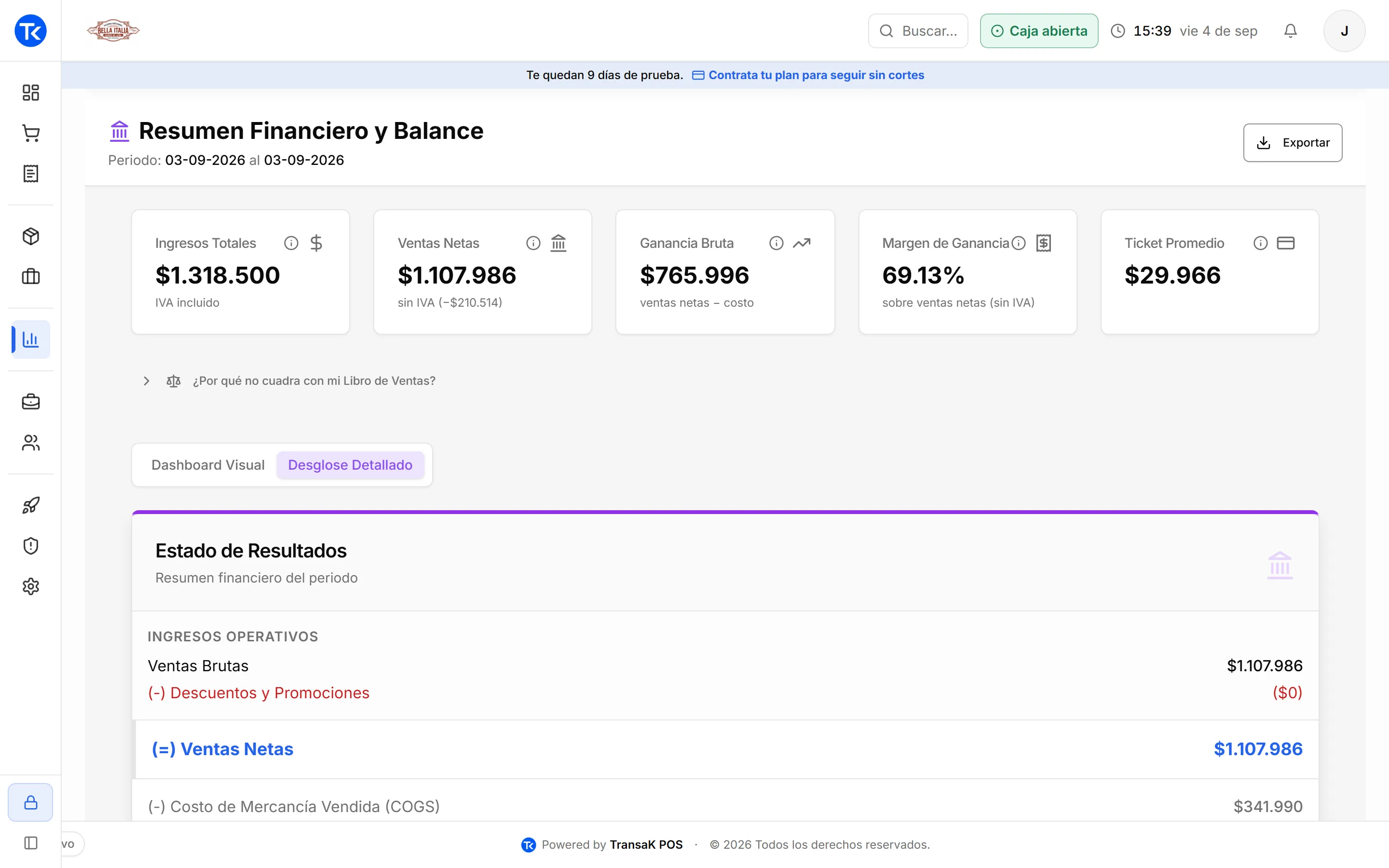Click the padlock lock button in sidebar
This screenshot has height=868, width=1389.
30,802
